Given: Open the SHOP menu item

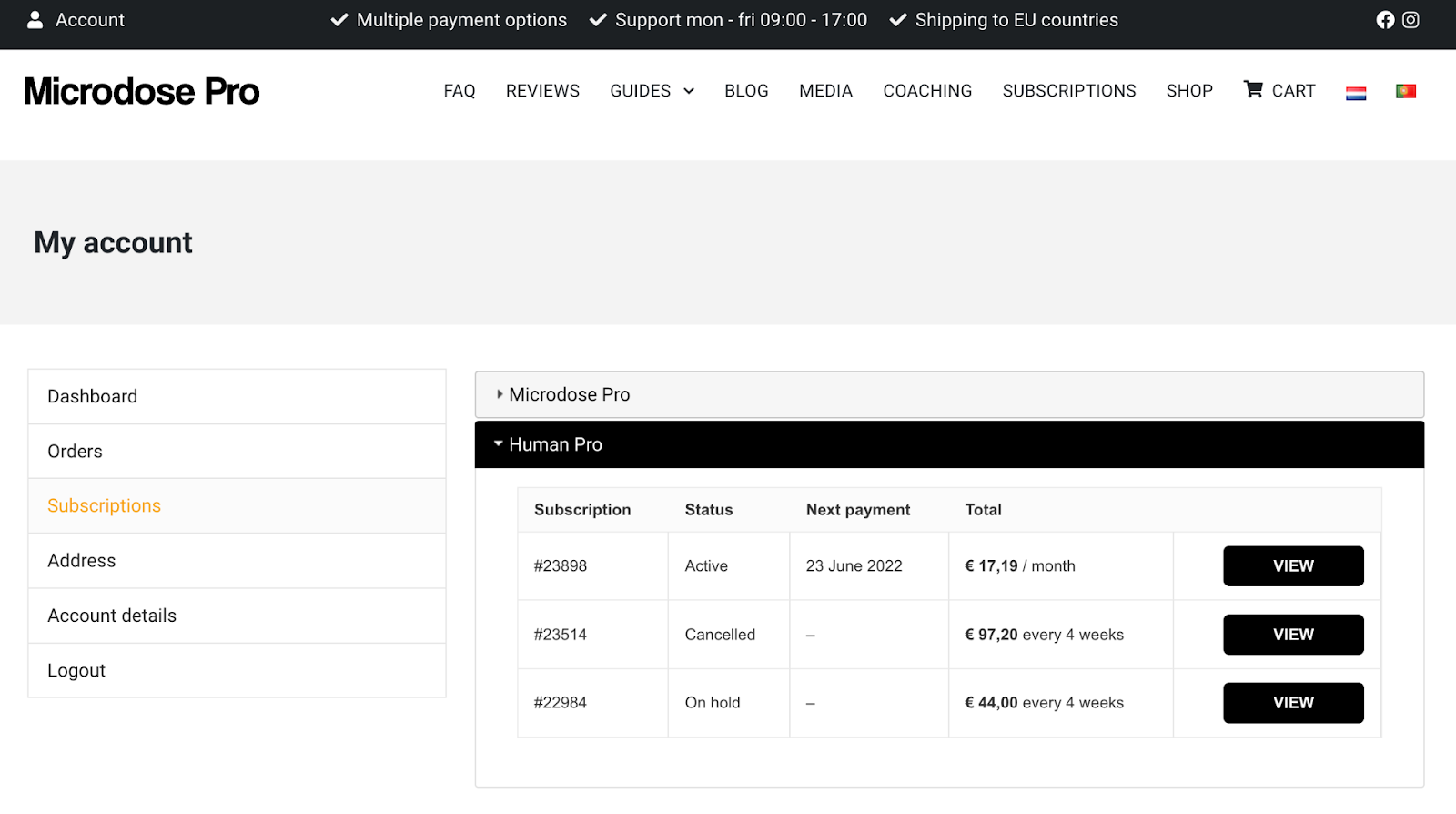Looking at the screenshot, I should click(x=1189, y=91).
